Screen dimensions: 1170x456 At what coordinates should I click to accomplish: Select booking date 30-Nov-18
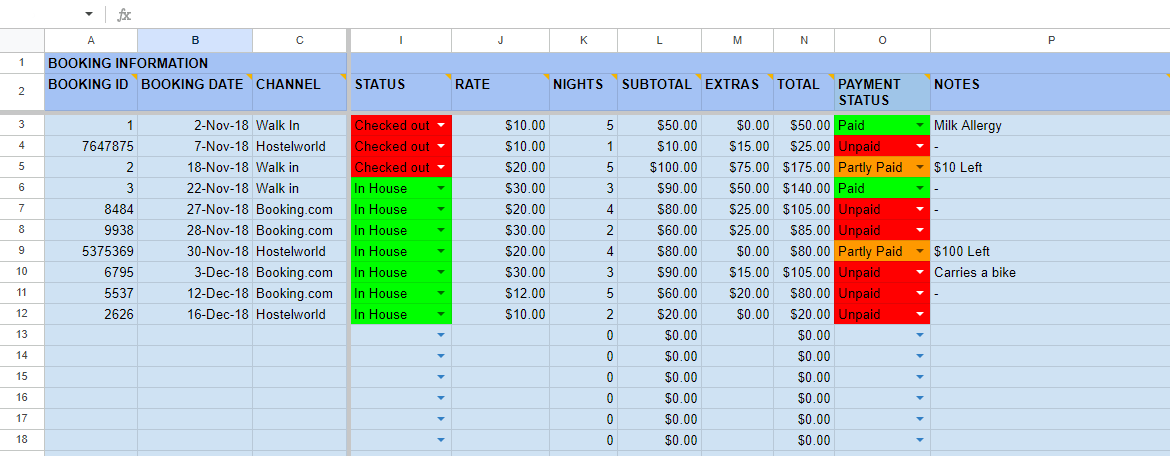(195, 252)
